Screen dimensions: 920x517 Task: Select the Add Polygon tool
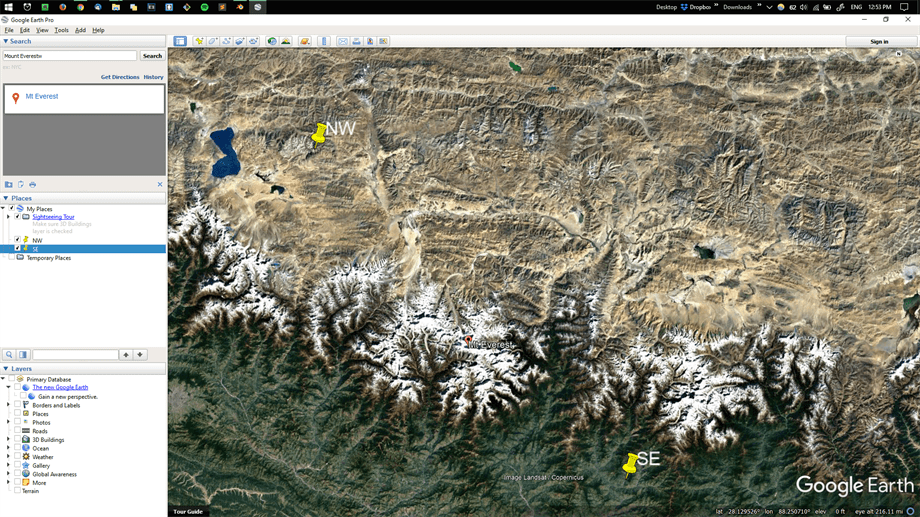point(212,41)
